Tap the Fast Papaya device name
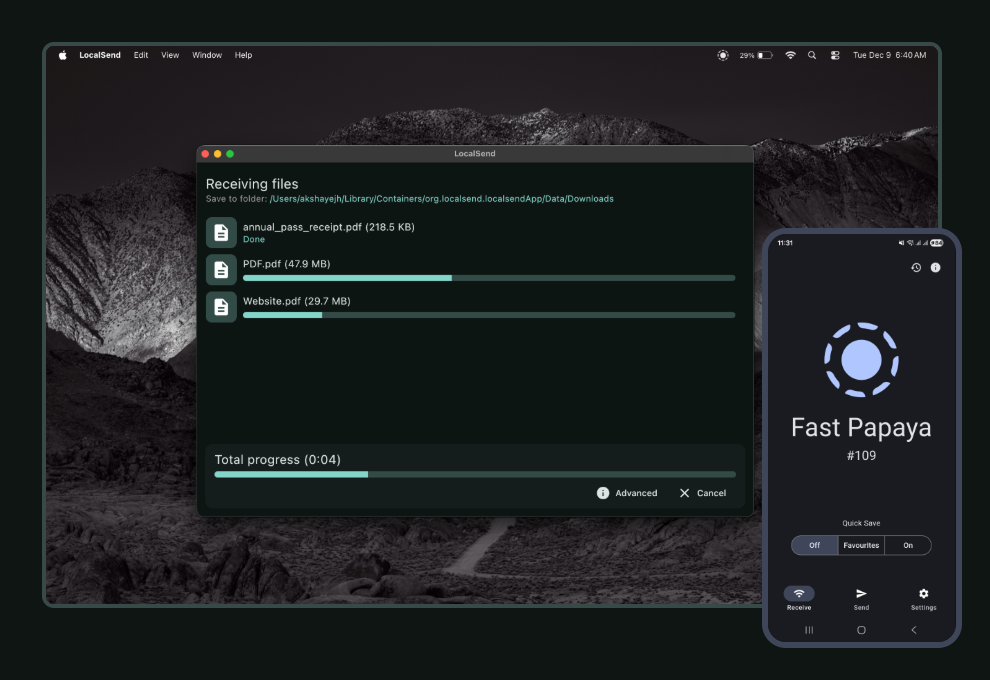This screenshot has width=990, height=680. 861,427
